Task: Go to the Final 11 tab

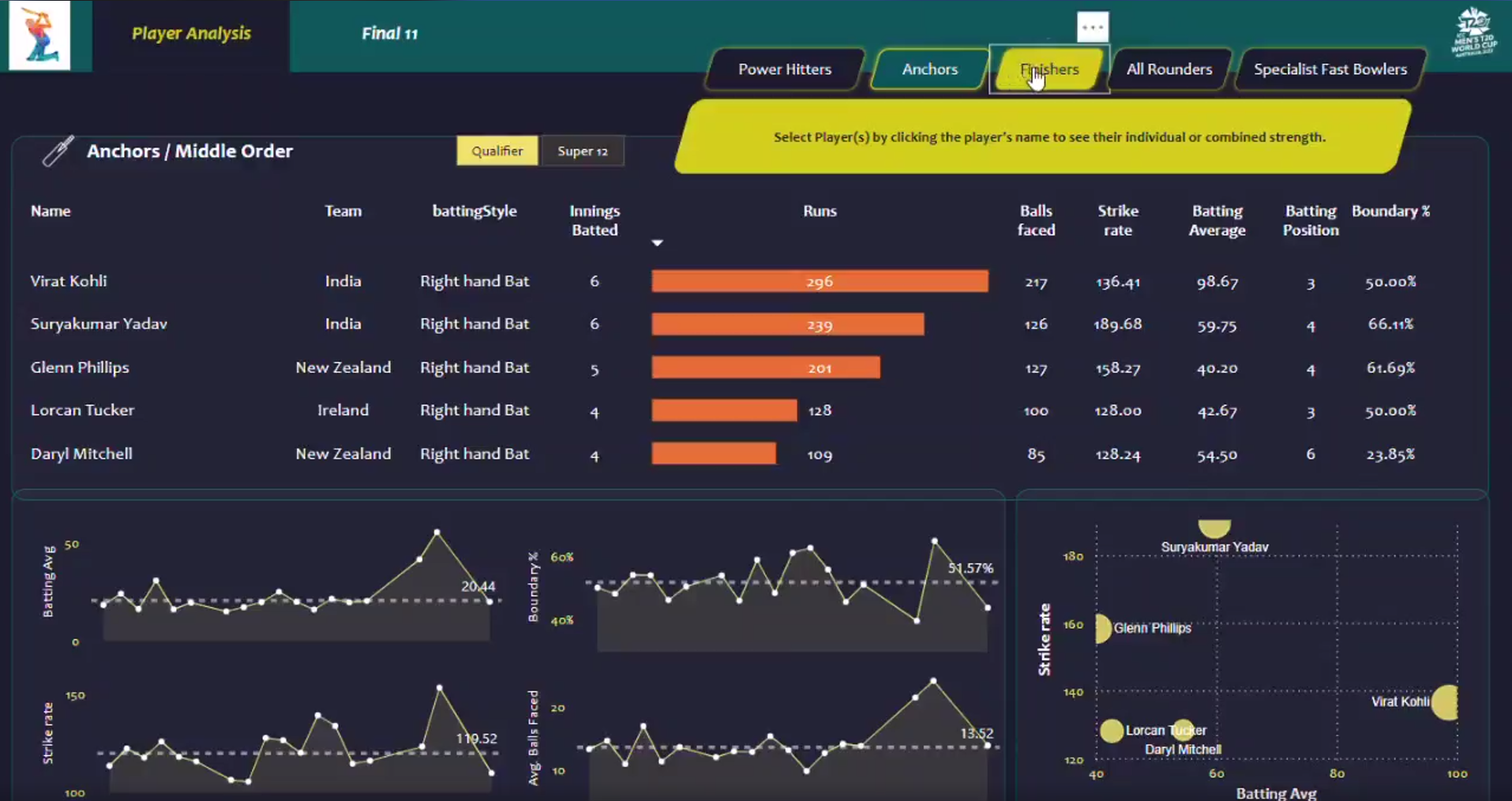Action: 389,34
